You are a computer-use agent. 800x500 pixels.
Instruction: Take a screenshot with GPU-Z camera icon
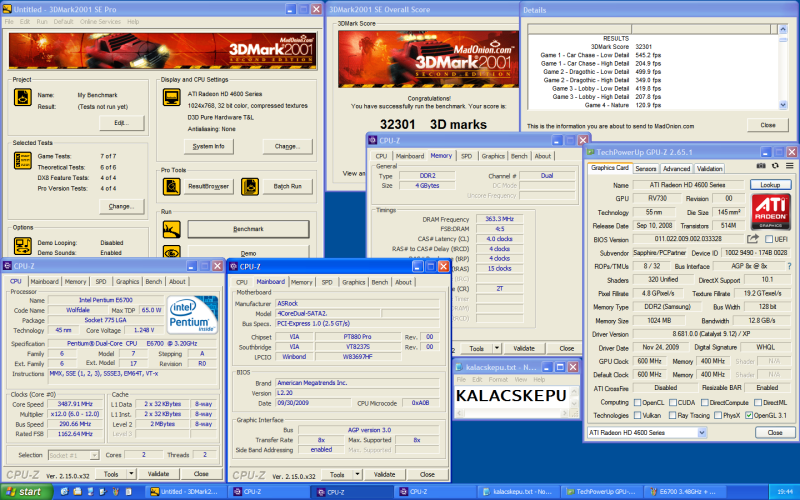tap(761, 165)
